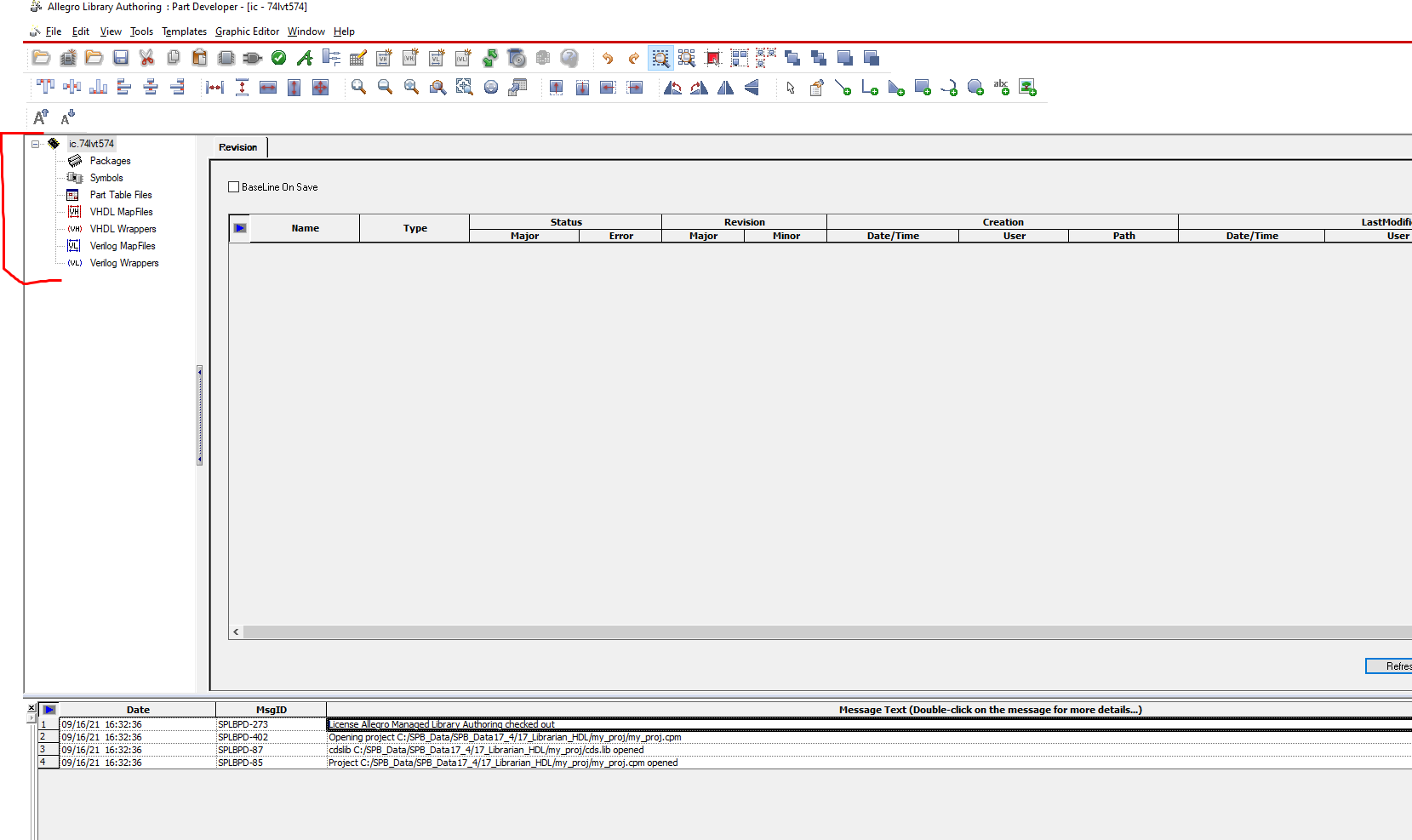Open the Window menu
The image size is (1412, 840).
click(x=306, y=31)
